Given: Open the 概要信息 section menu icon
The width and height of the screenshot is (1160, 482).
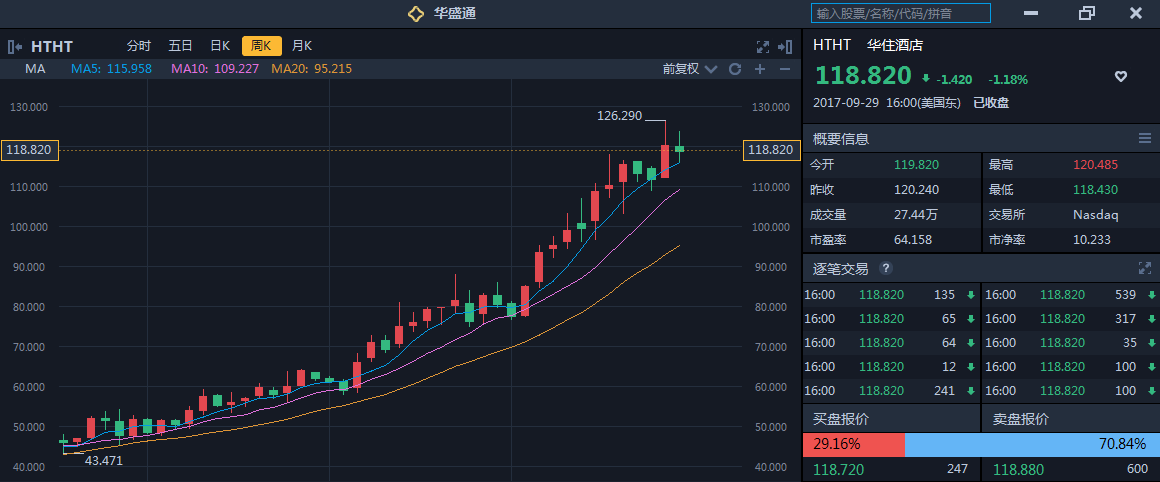Looking at the screenshot, I should [x=1144, y=138].
